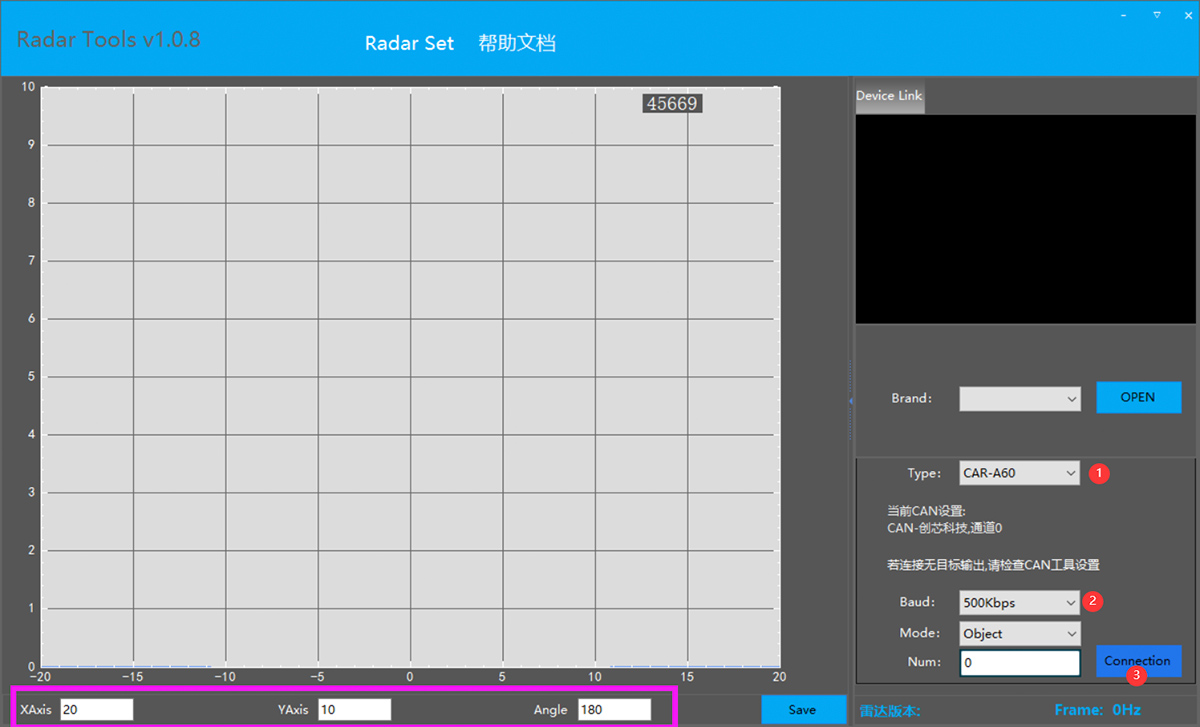Expand the Baud dropdown set to 500Kbps
1200x727 pixels.
point(1019,603)
